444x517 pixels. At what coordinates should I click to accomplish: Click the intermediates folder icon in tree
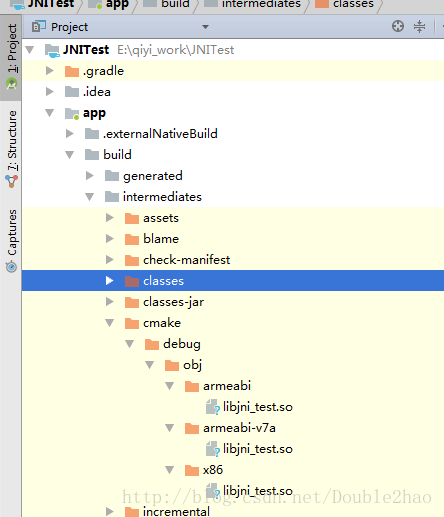[x=112, y=197]
